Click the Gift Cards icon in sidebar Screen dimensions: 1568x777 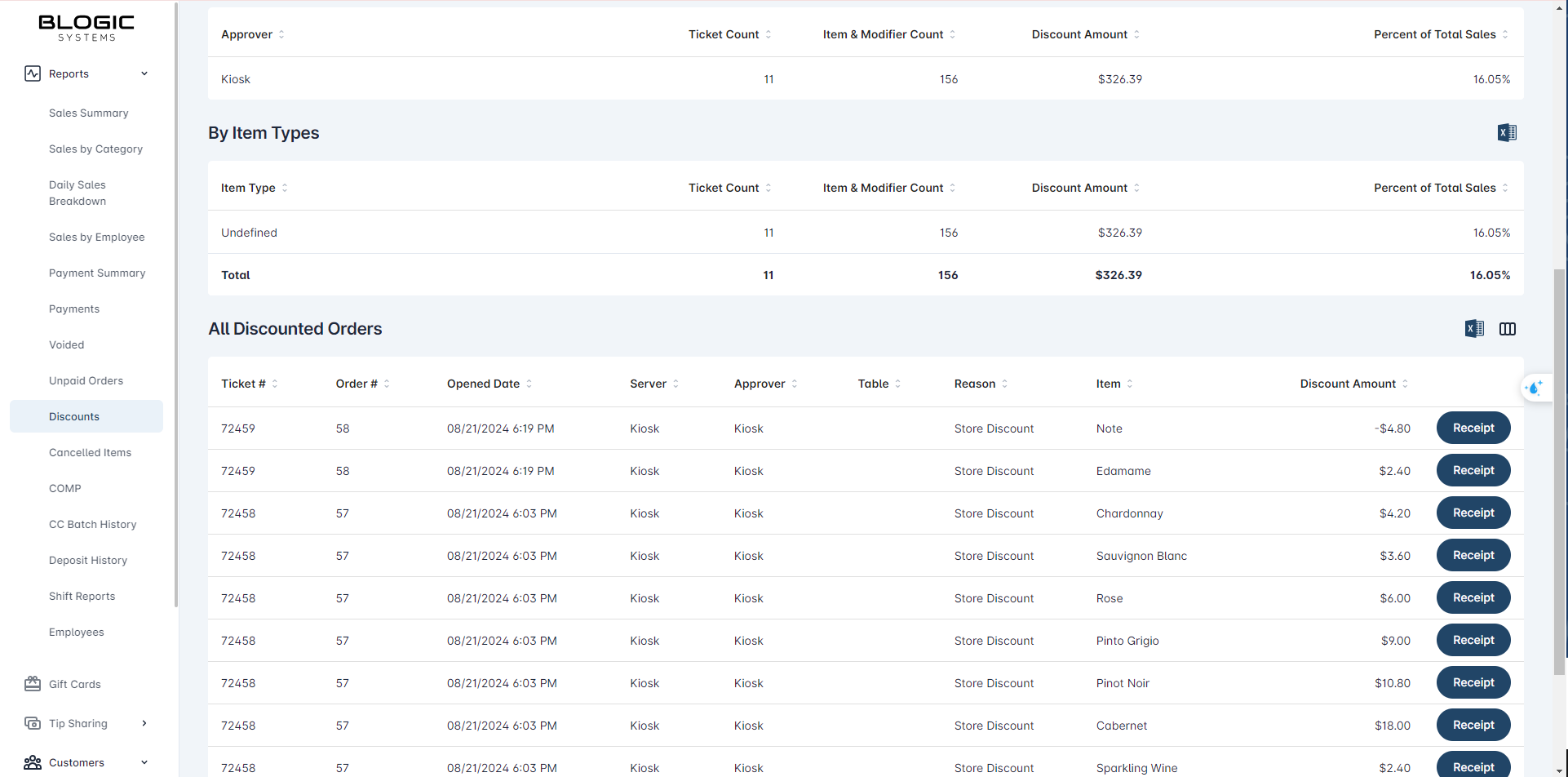(33, 684)
